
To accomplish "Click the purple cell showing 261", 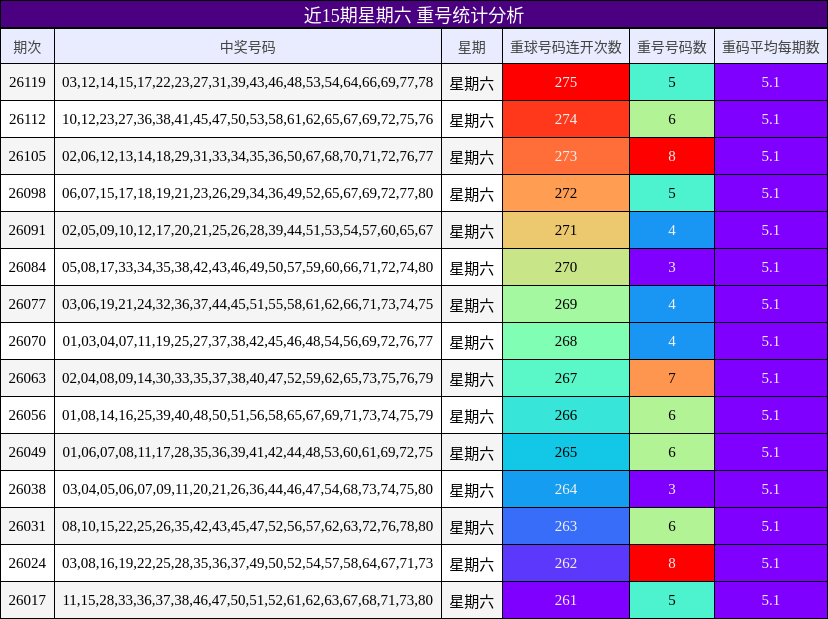I will [x=566, y=600].
